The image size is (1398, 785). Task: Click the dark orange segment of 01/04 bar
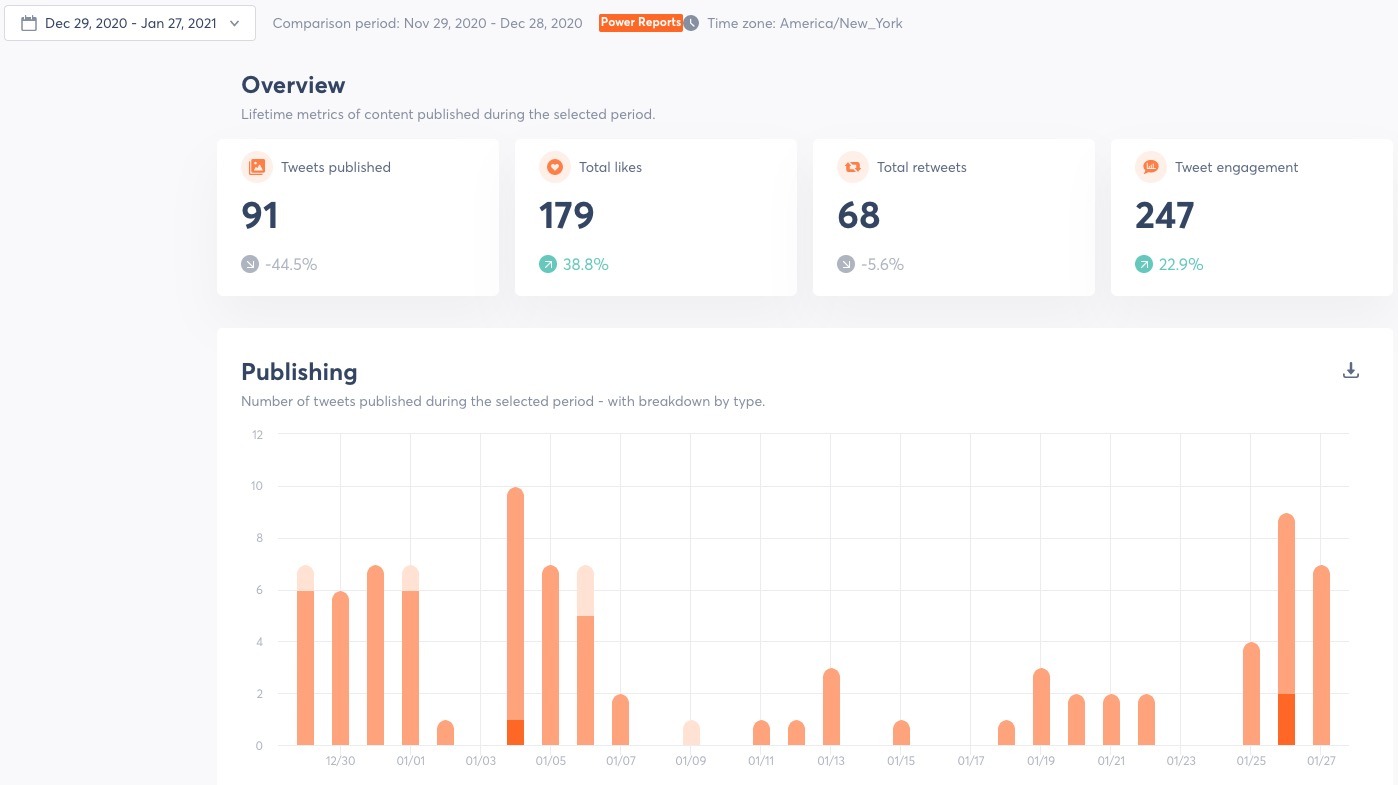point(516,733)
